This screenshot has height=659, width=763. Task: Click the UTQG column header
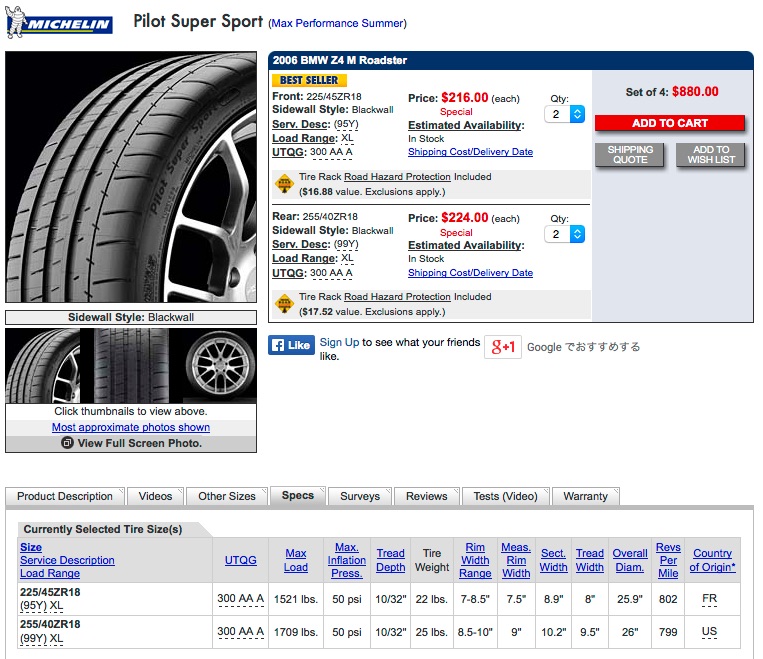pyautogui.click(x=240, y=560)
